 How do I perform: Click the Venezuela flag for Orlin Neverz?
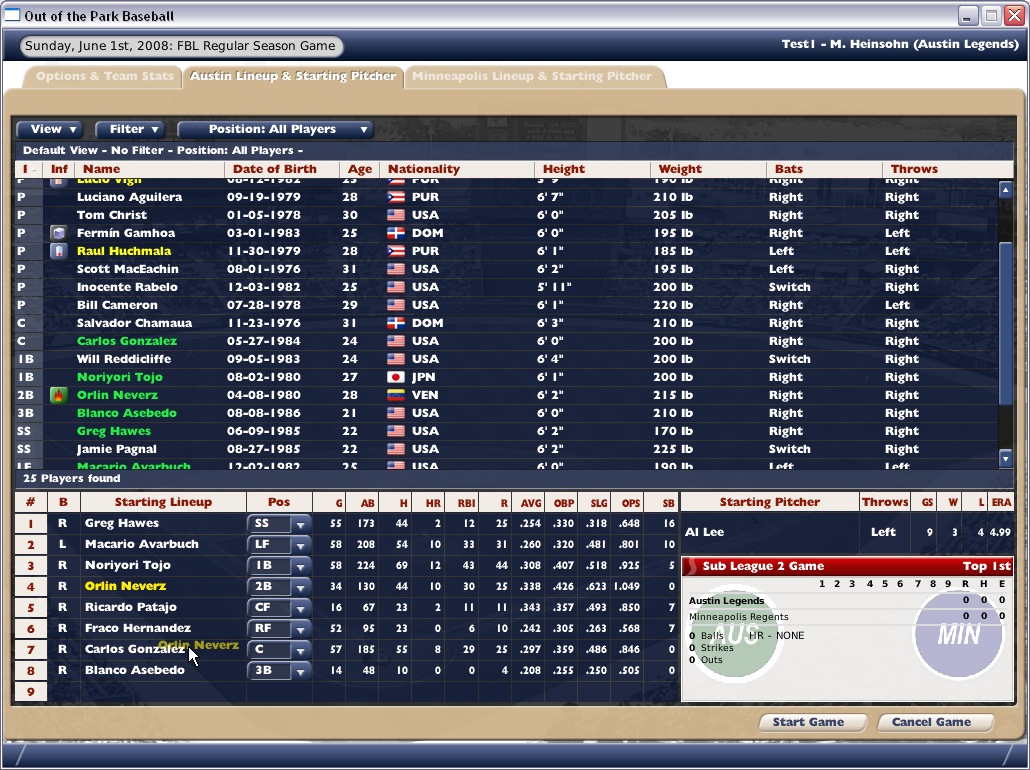click(x=396, y=395)
